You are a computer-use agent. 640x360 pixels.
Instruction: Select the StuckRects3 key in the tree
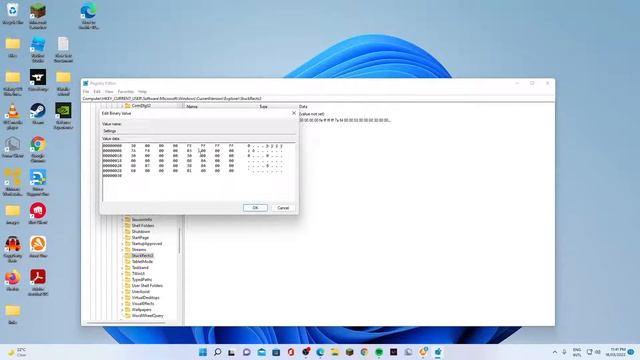[x=142, y=256]
